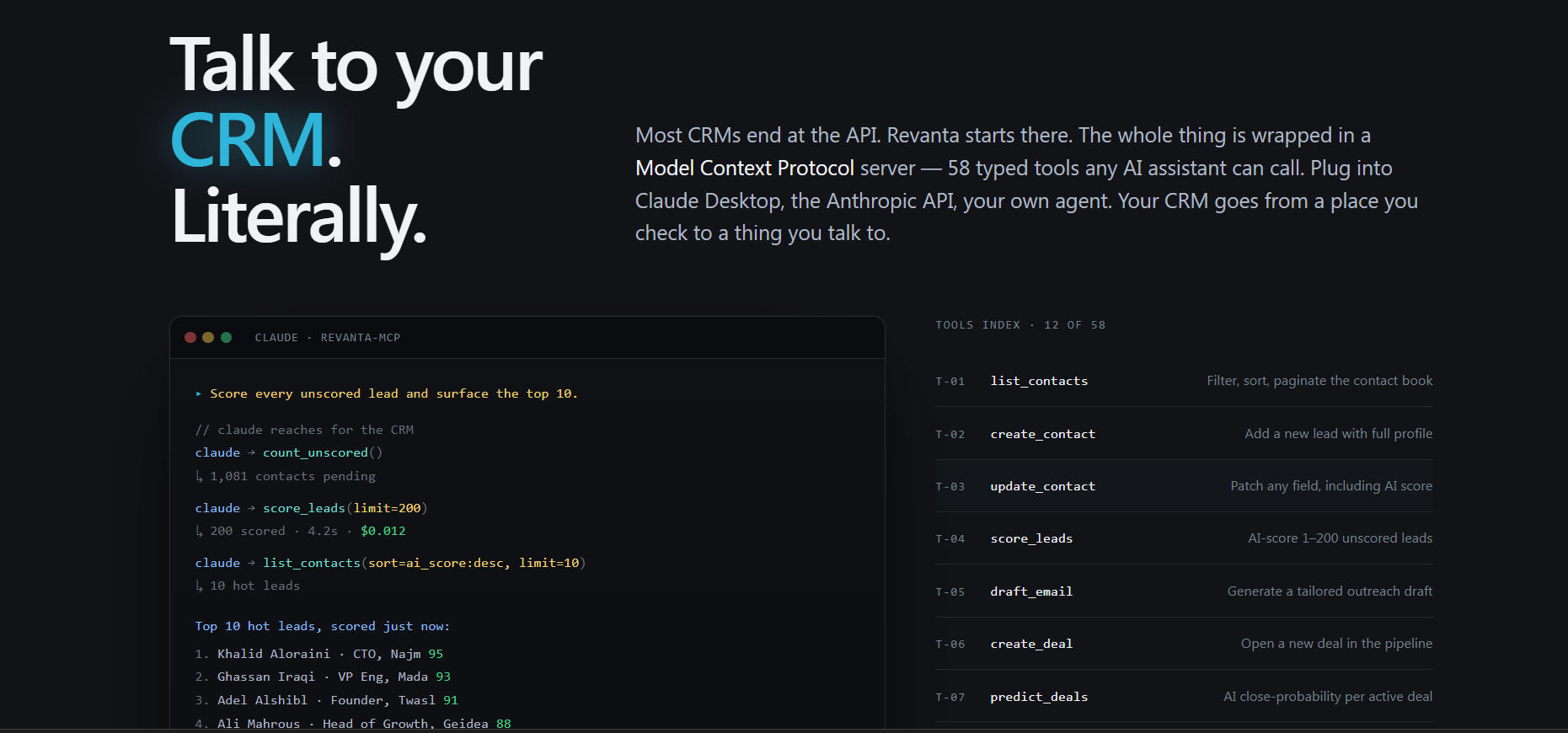
Task: Select the create_deal tool name
Action: click(1031, 644)
